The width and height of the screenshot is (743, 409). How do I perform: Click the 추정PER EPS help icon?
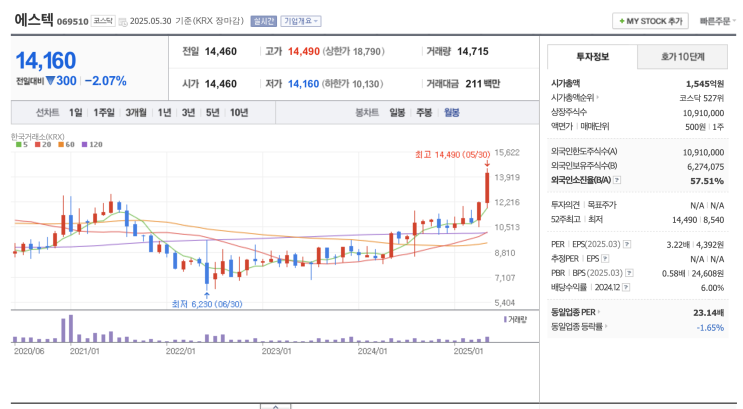click(605, 259)
